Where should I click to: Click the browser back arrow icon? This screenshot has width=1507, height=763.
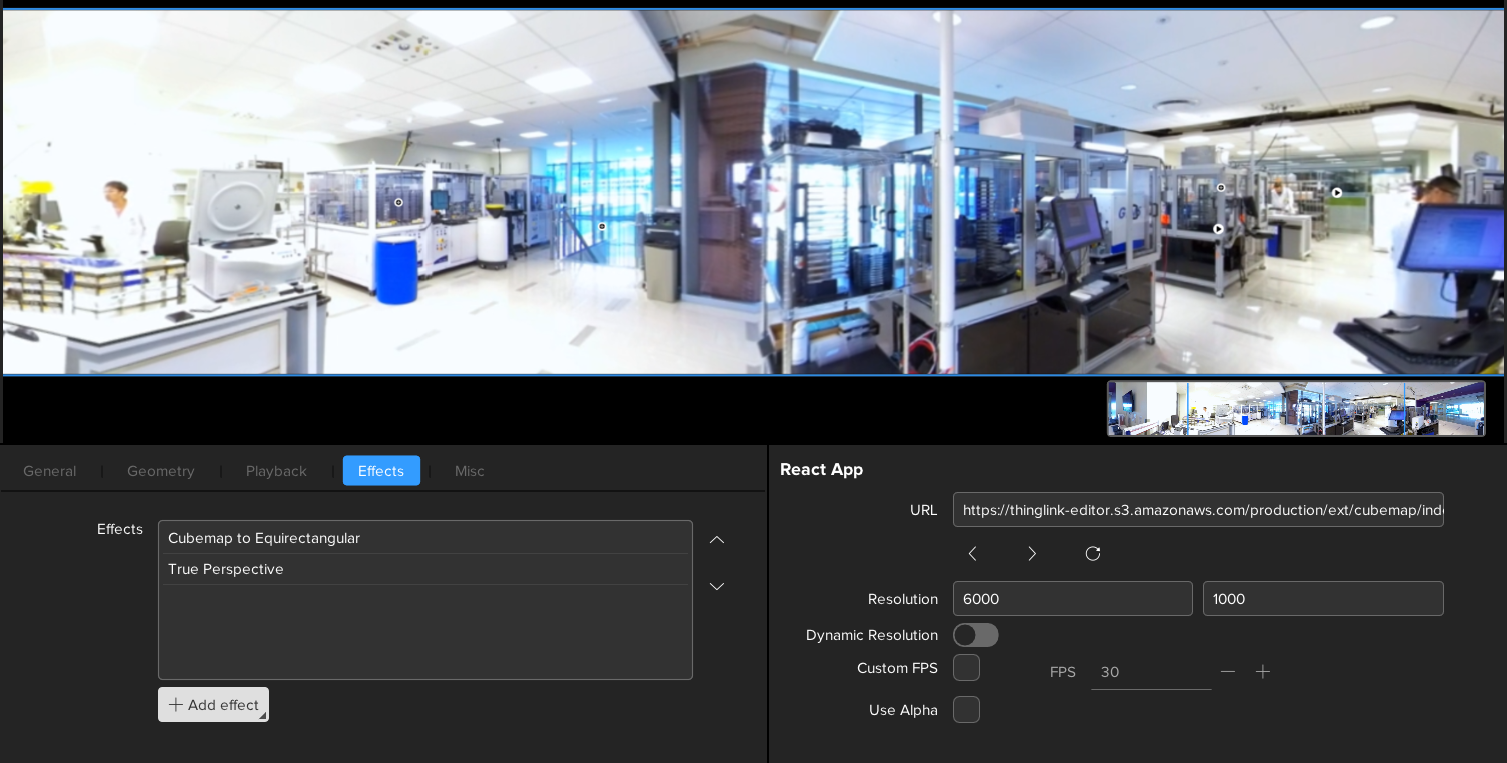point(972,554)
